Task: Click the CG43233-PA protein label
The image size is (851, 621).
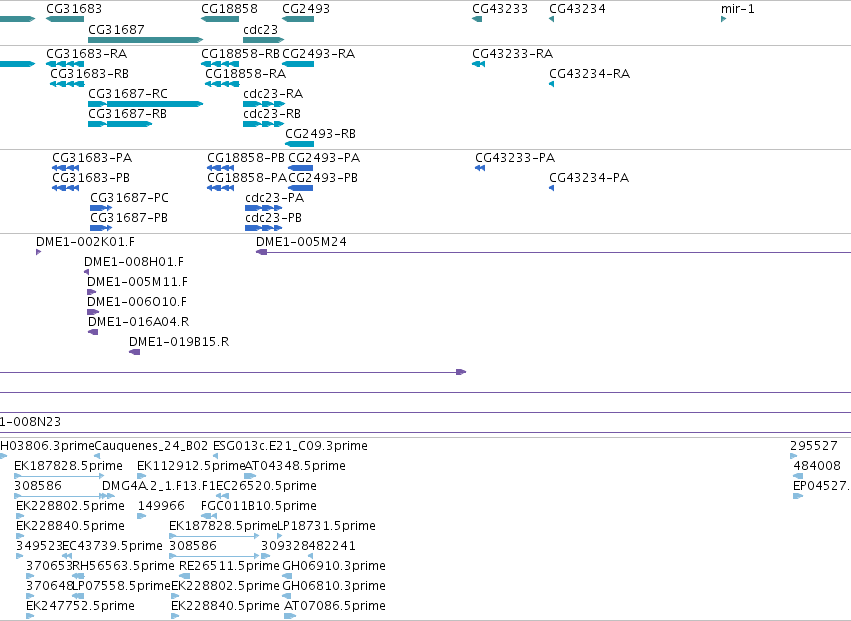Action: pyautogui.click(x=515, y=158)
